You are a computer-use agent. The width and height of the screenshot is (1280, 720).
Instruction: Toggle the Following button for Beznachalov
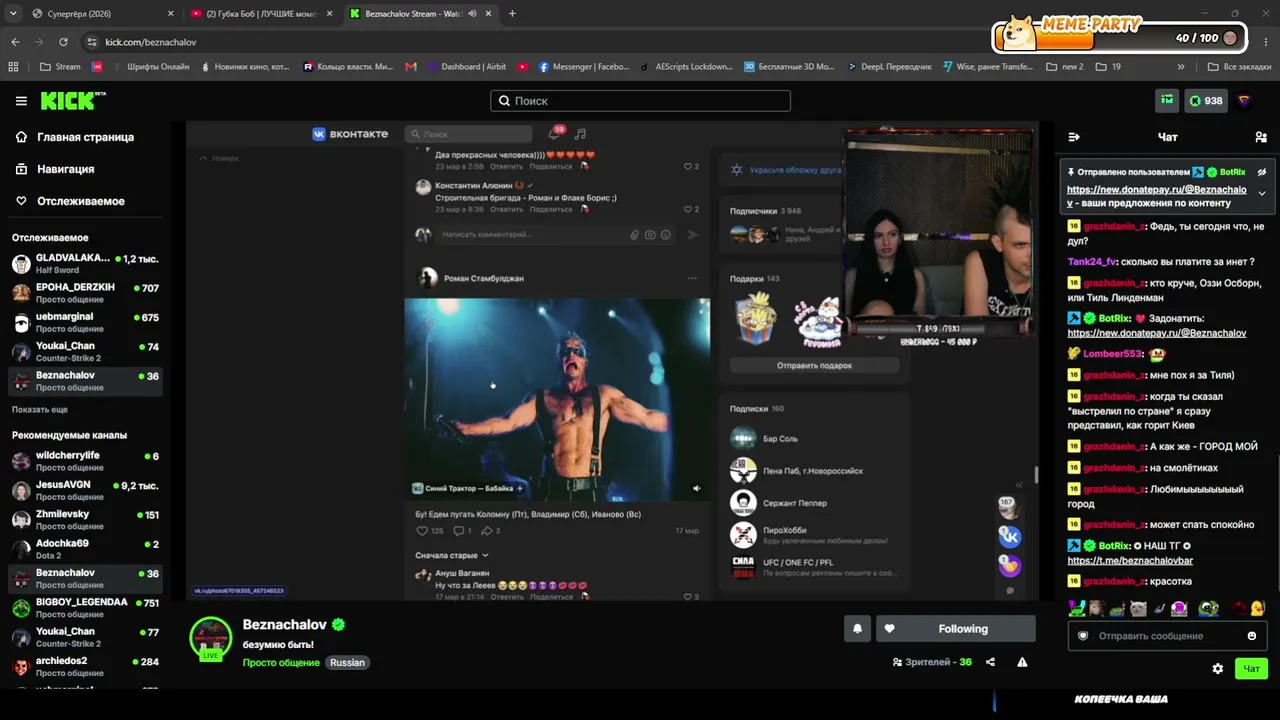tap(956, 629)
